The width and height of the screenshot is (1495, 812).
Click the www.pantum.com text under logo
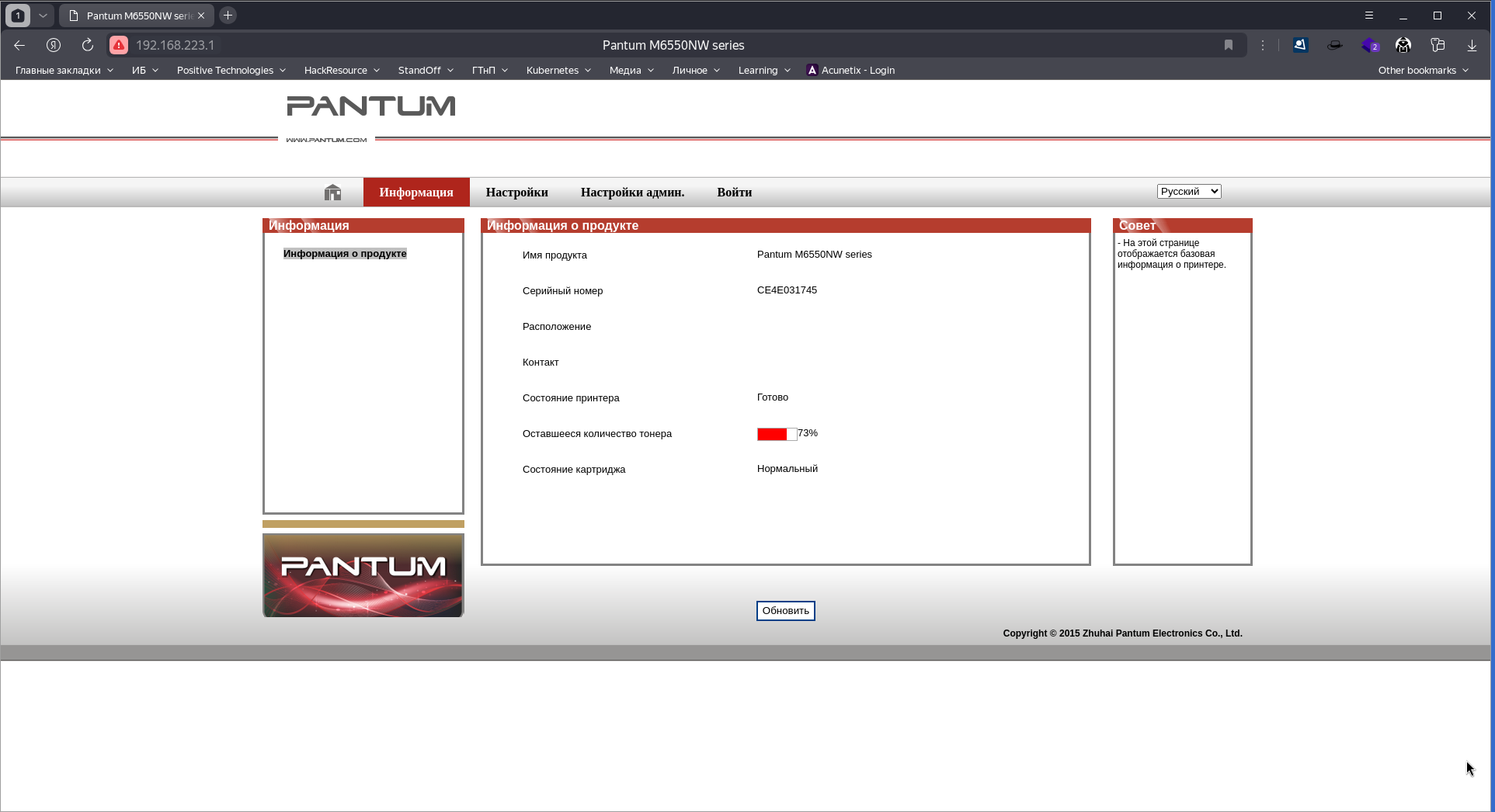(x=326, y=140)
